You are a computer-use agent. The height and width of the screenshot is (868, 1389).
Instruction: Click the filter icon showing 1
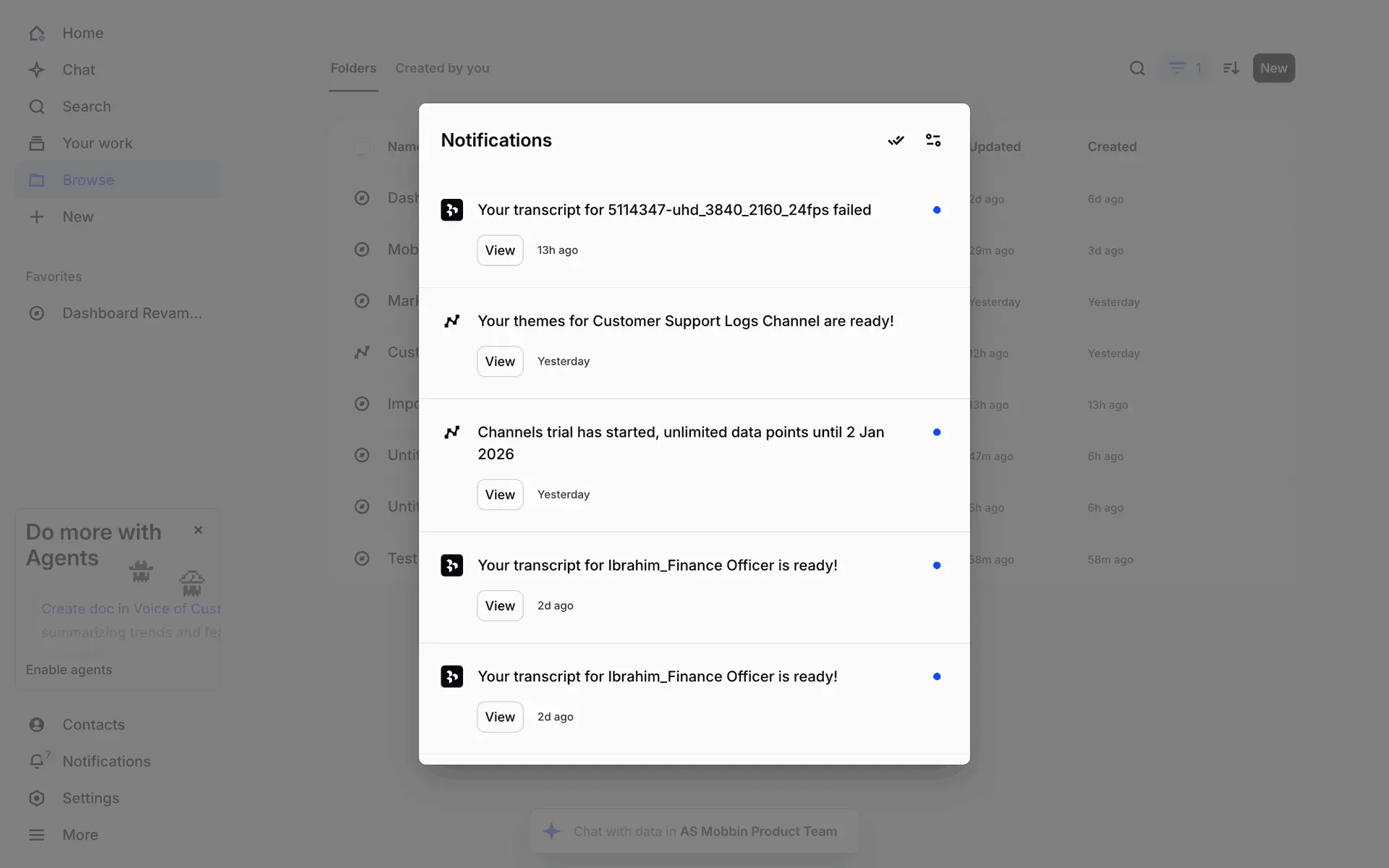pos(1184,68)
